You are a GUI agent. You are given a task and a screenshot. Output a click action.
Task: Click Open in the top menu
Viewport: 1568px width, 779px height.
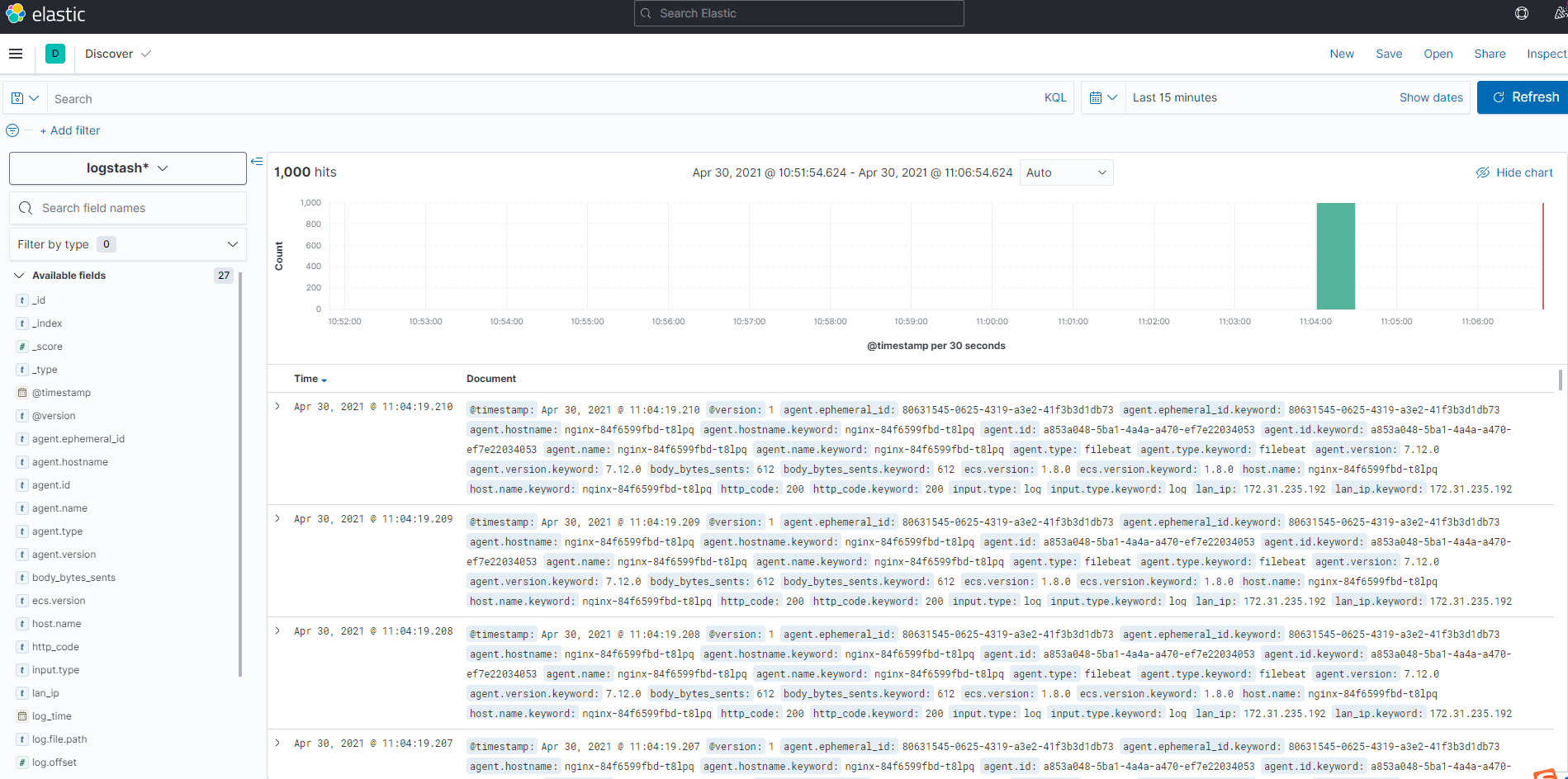click(x=1438, y=54)
